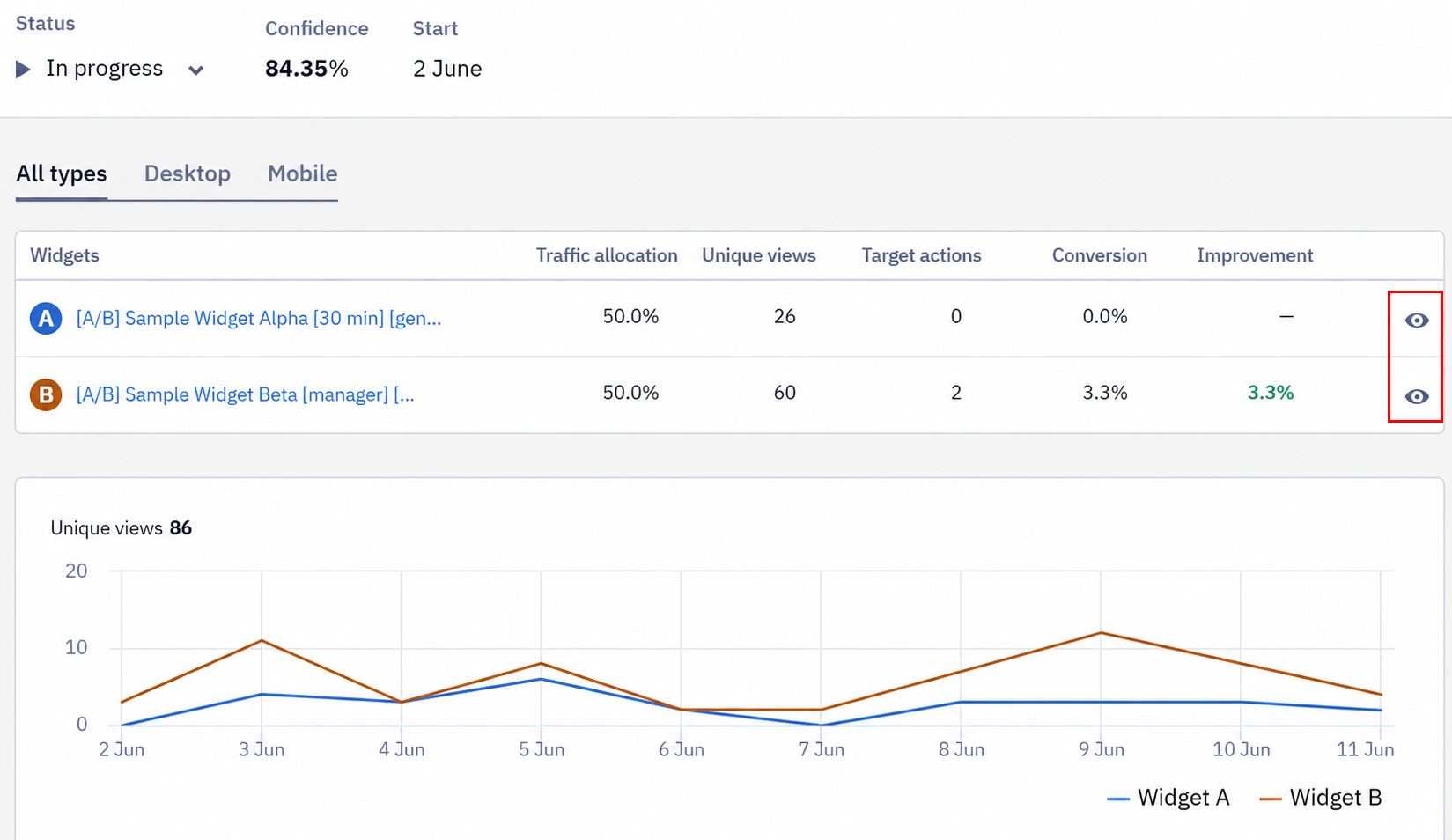This screenshot has height=840, width=1452.
Task: Click the play icon beside In progress
Action: click(24, 70)
